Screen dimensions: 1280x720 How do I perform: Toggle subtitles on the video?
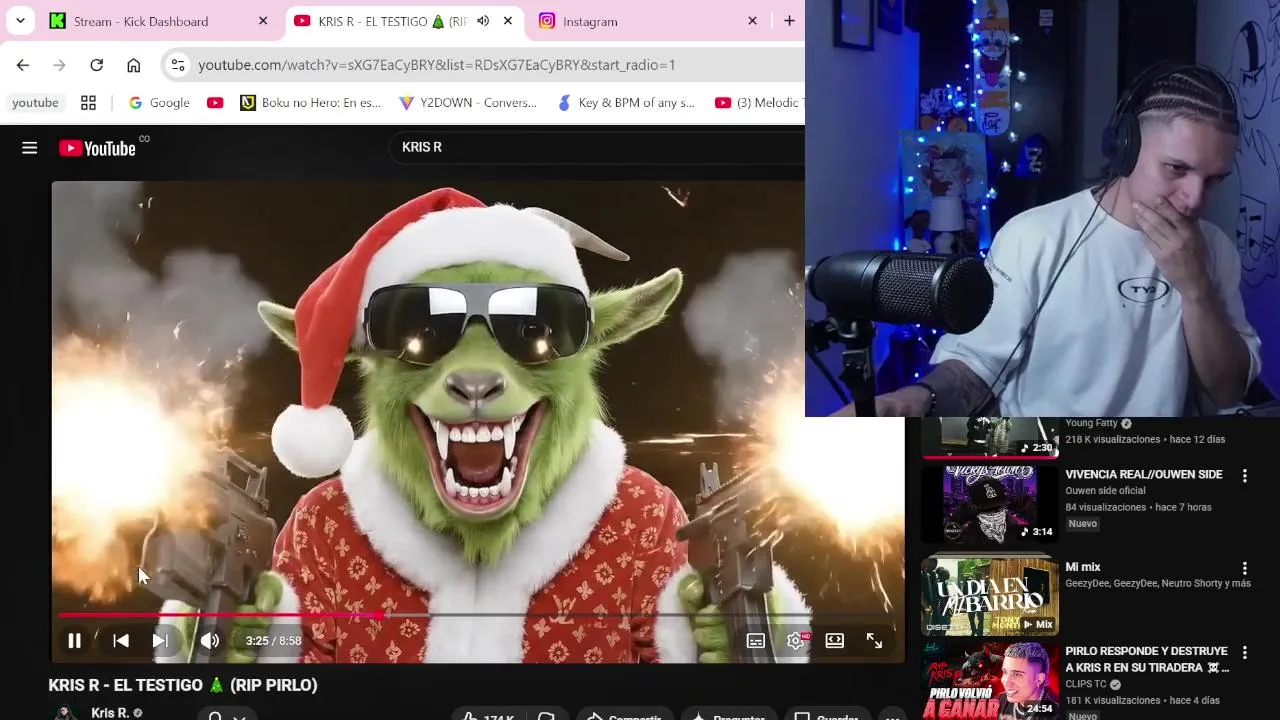[x=756, y=641]
